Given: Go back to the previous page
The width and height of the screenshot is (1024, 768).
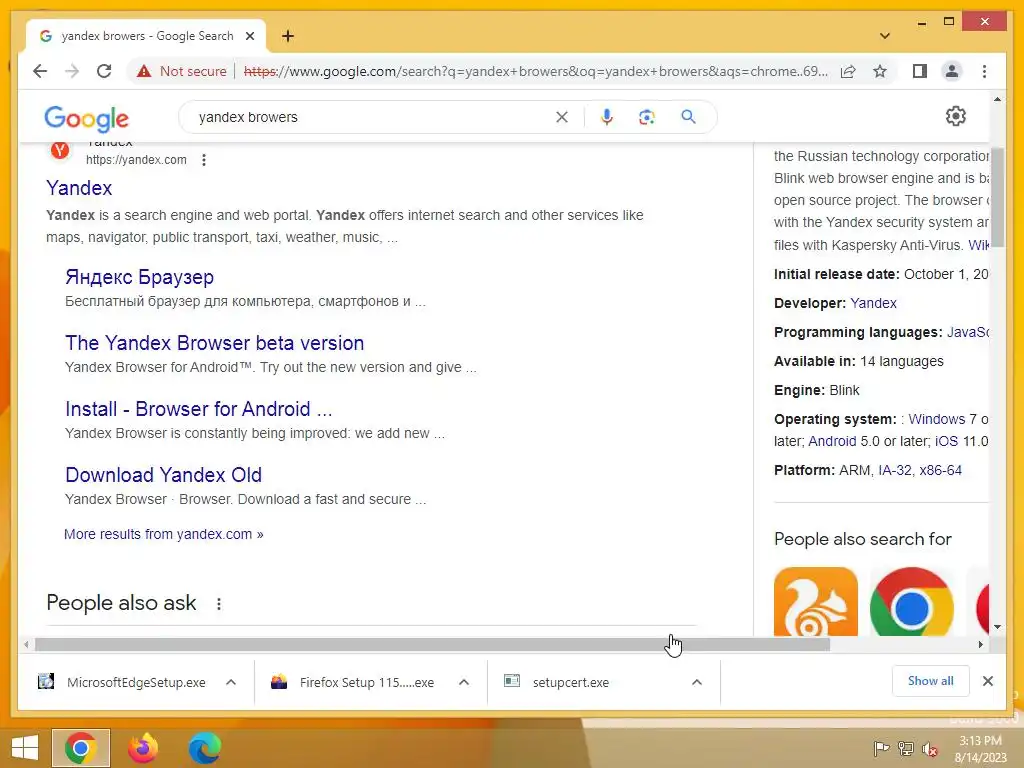Looking at the screenshot, I should (40, 71).
